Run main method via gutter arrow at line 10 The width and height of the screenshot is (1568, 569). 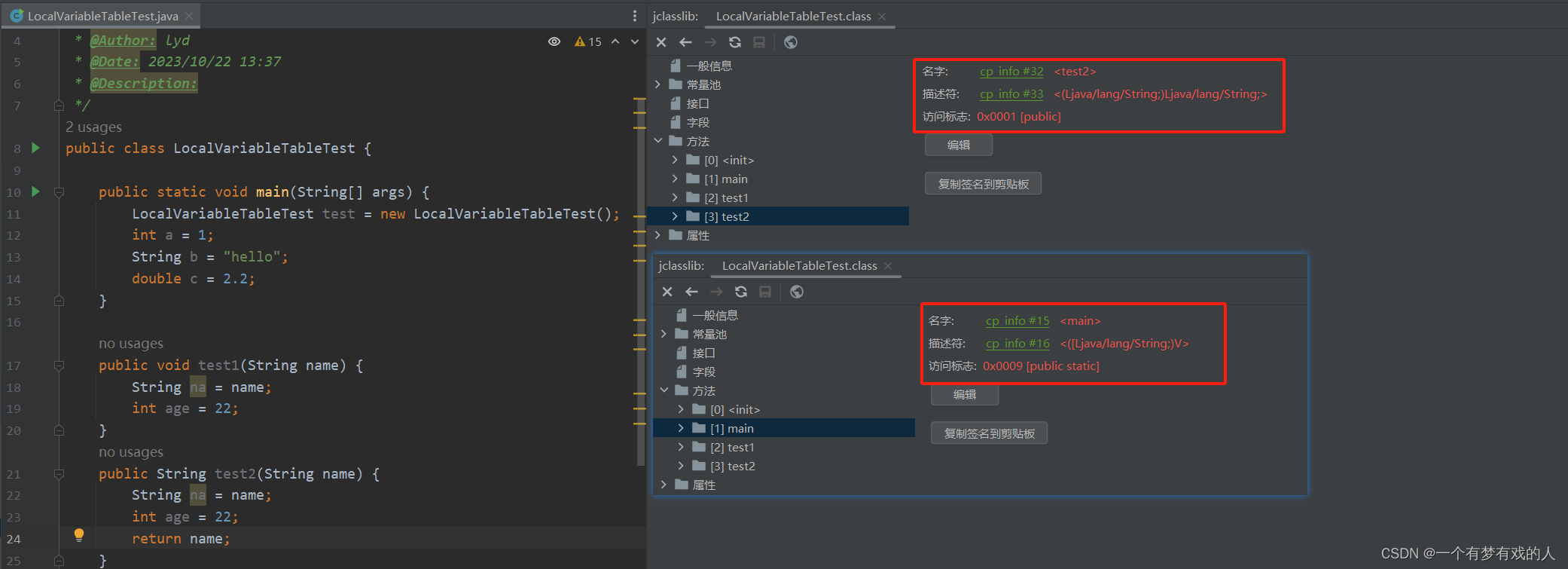[35, 191]
